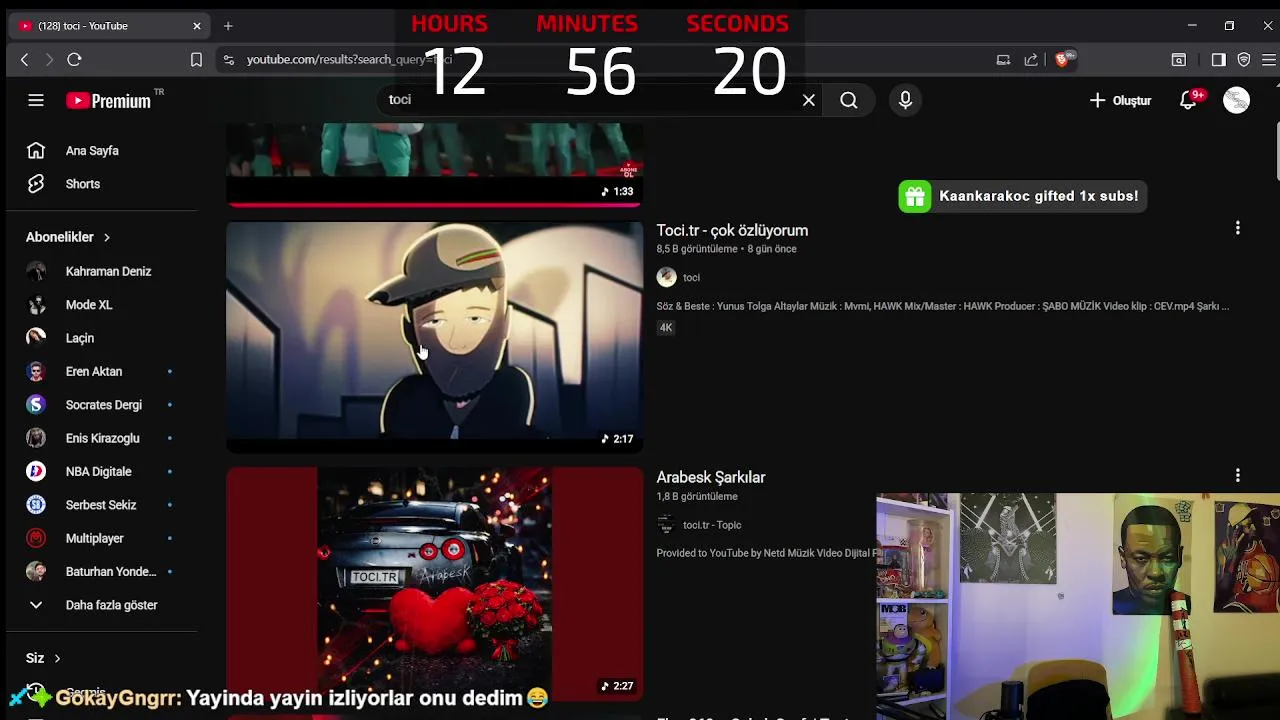Screen dimensions: 1280x720
Task: Close the toci - YouTube tab
Action: click(x=197, y=26)
